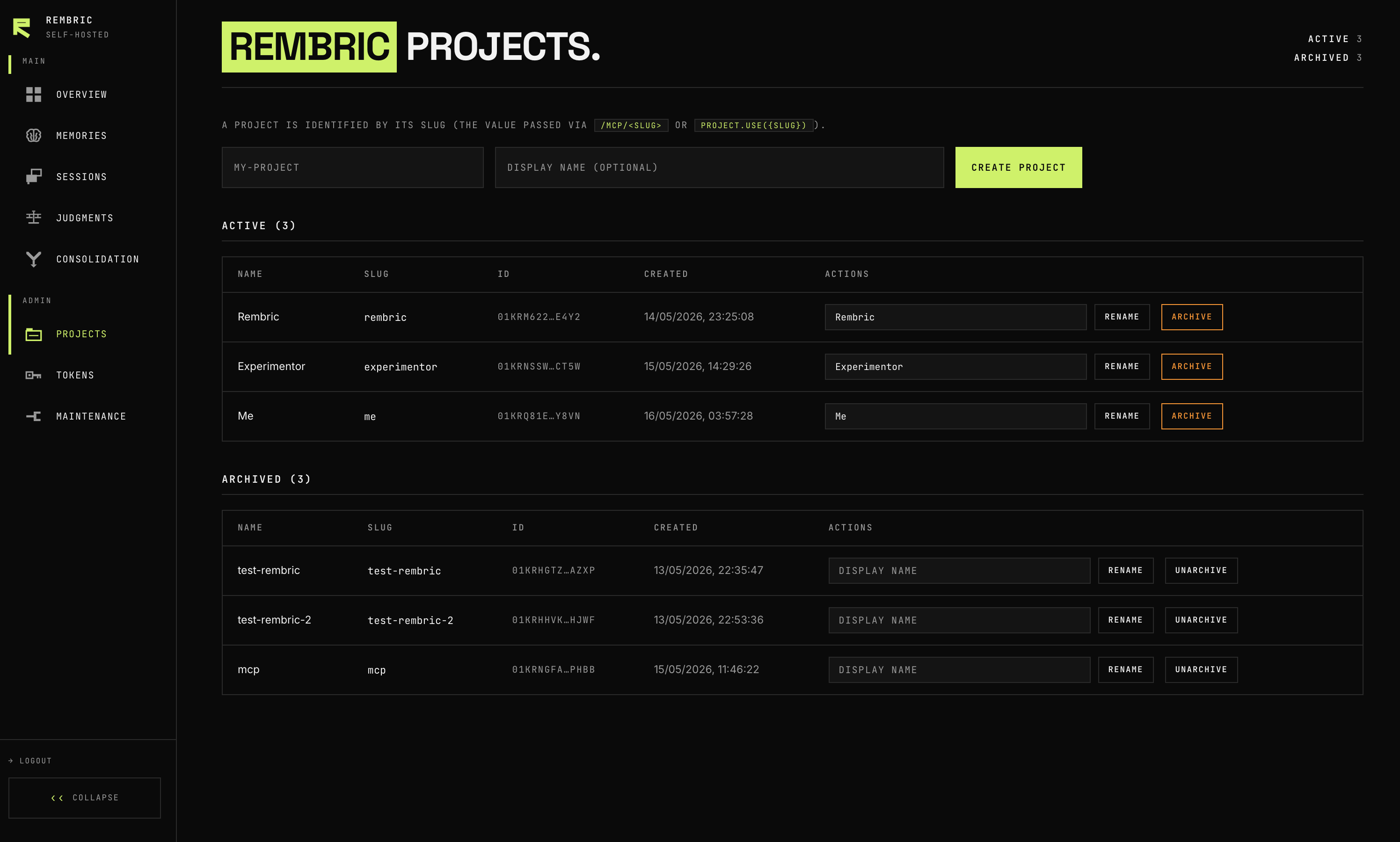This screenshot has height=842, width=1400.
Task: Open Overview via its grid icon
Action: click(x=34, y=94)
